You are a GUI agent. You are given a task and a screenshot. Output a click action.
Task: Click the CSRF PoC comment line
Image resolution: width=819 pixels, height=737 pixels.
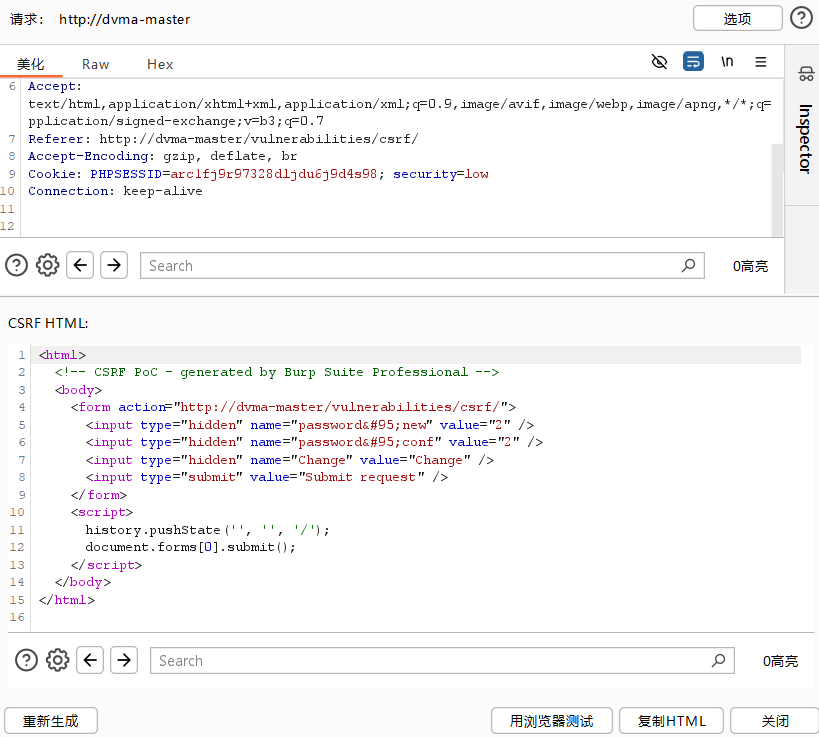[x=277, y=372]
